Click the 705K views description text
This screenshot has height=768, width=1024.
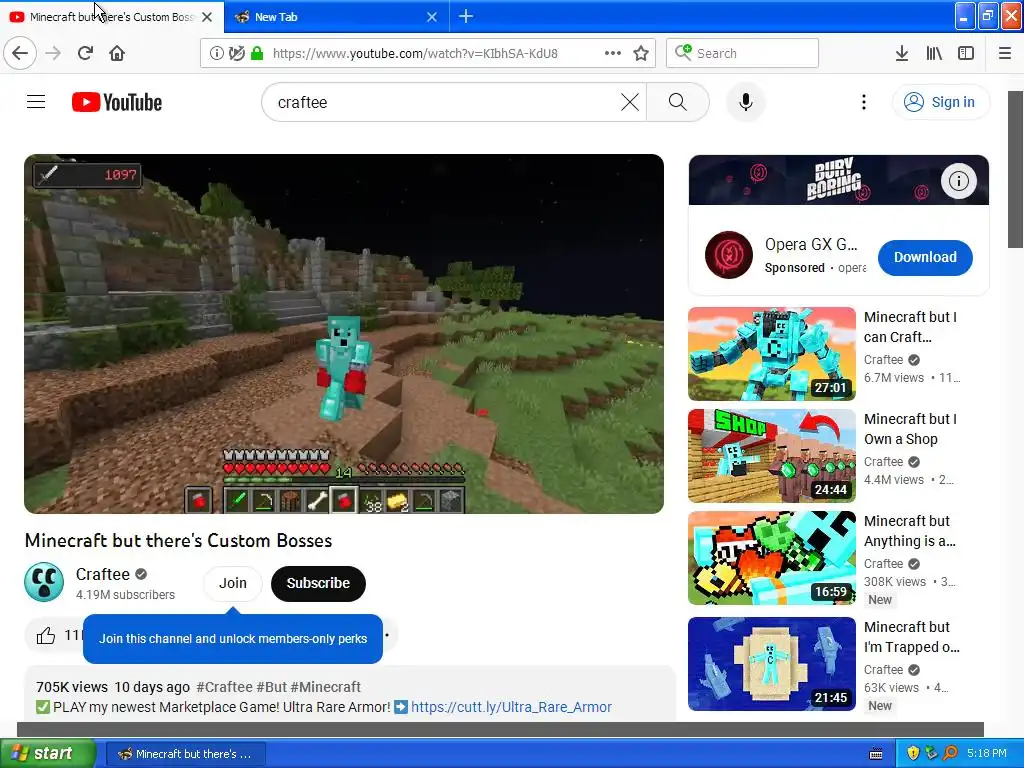tap(72, 687)
